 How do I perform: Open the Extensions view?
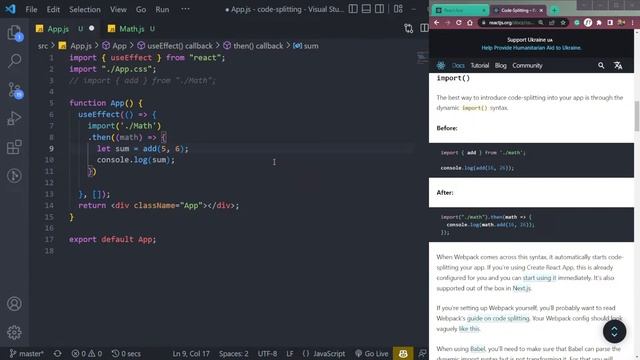pyautogui.click(x=14, y=147)
